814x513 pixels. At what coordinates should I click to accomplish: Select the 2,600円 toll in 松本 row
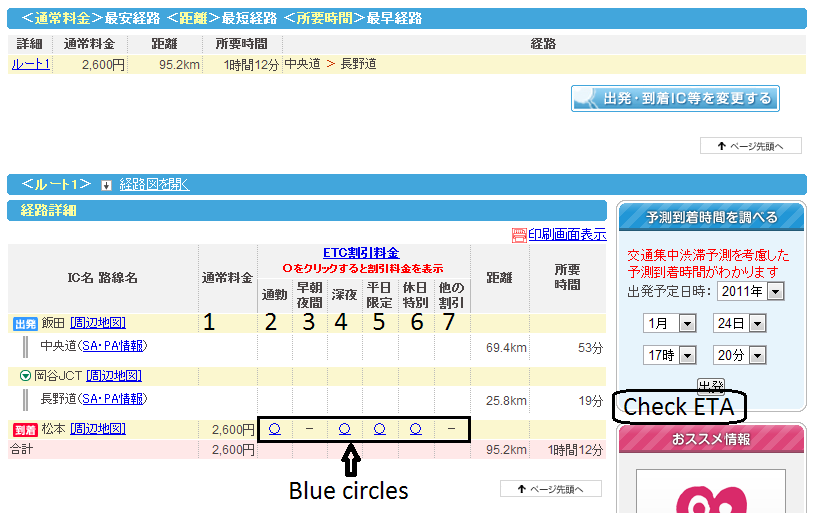233,430
